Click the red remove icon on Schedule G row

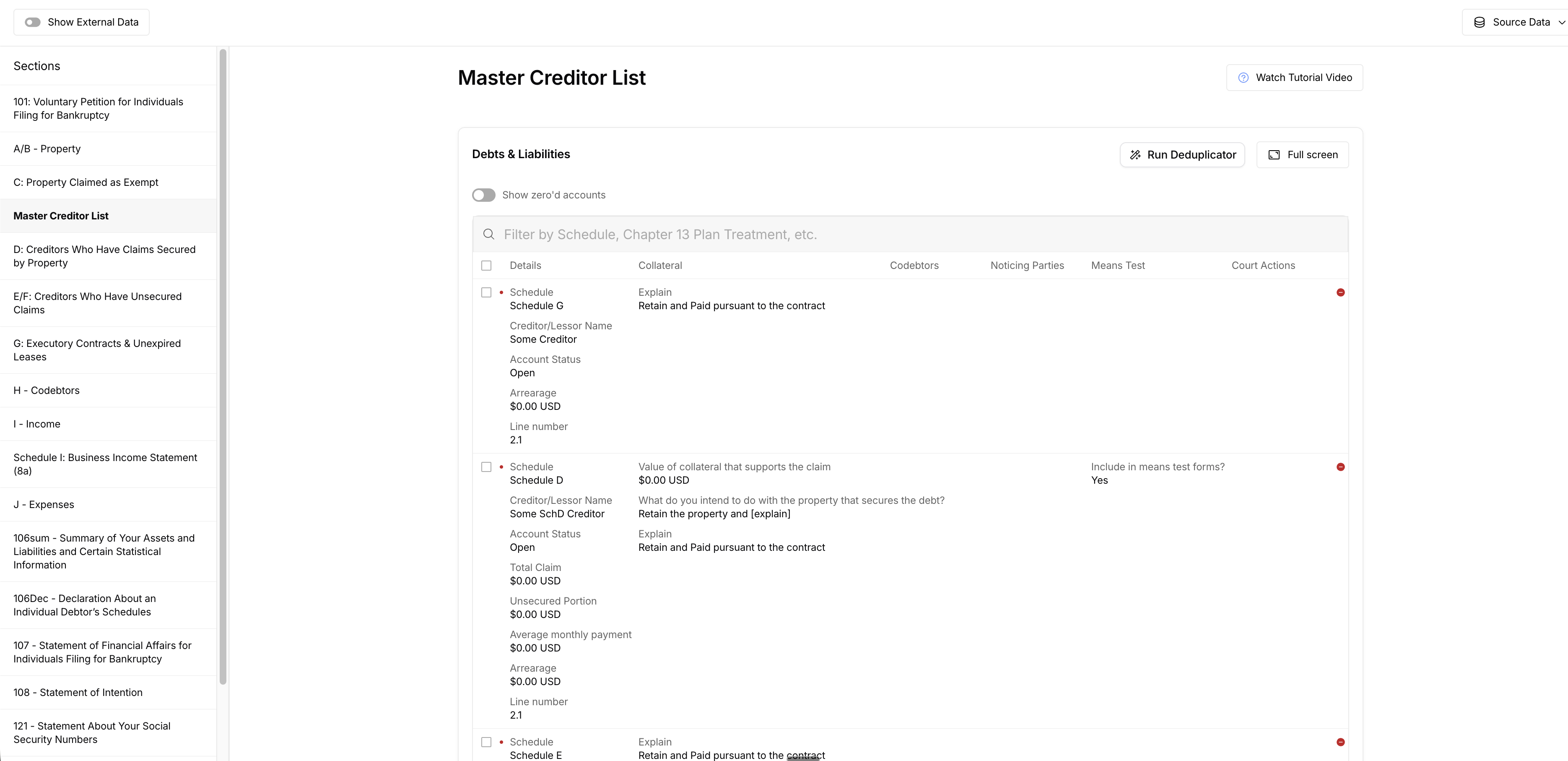[x=1340, y=292]
